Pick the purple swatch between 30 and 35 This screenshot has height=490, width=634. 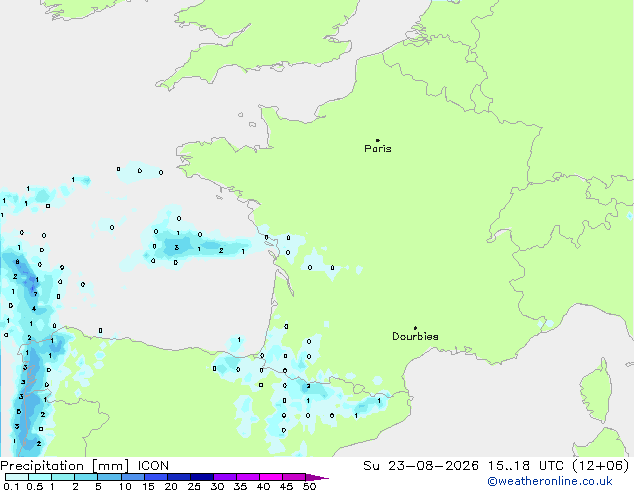pyautogui.click(x=224, y=477)
